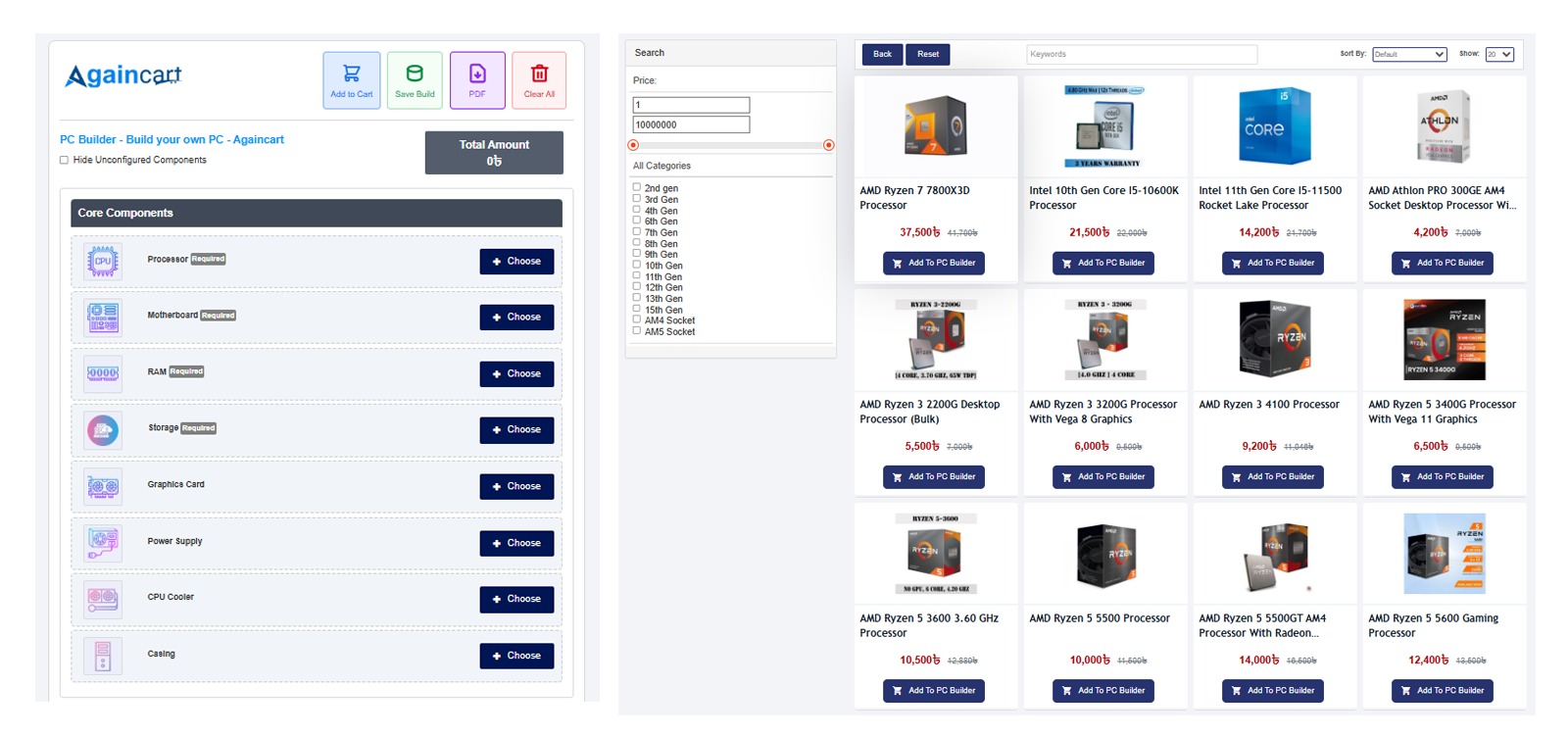
Task: Open AMD Ryzen 5 3400G Processor title
Action: point(1442,412)
